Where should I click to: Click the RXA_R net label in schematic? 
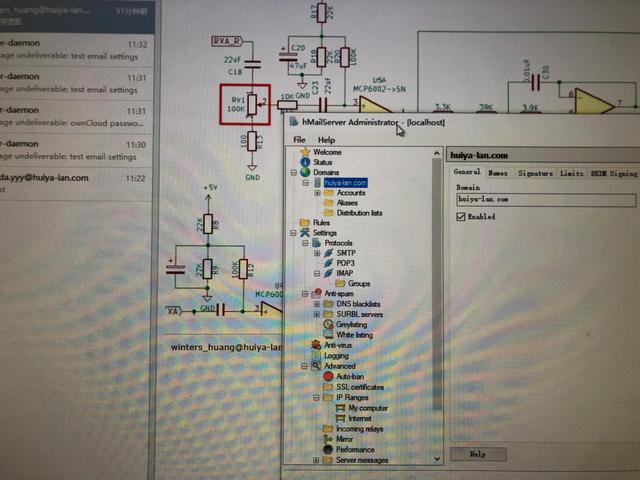click(x=227, y=41)
